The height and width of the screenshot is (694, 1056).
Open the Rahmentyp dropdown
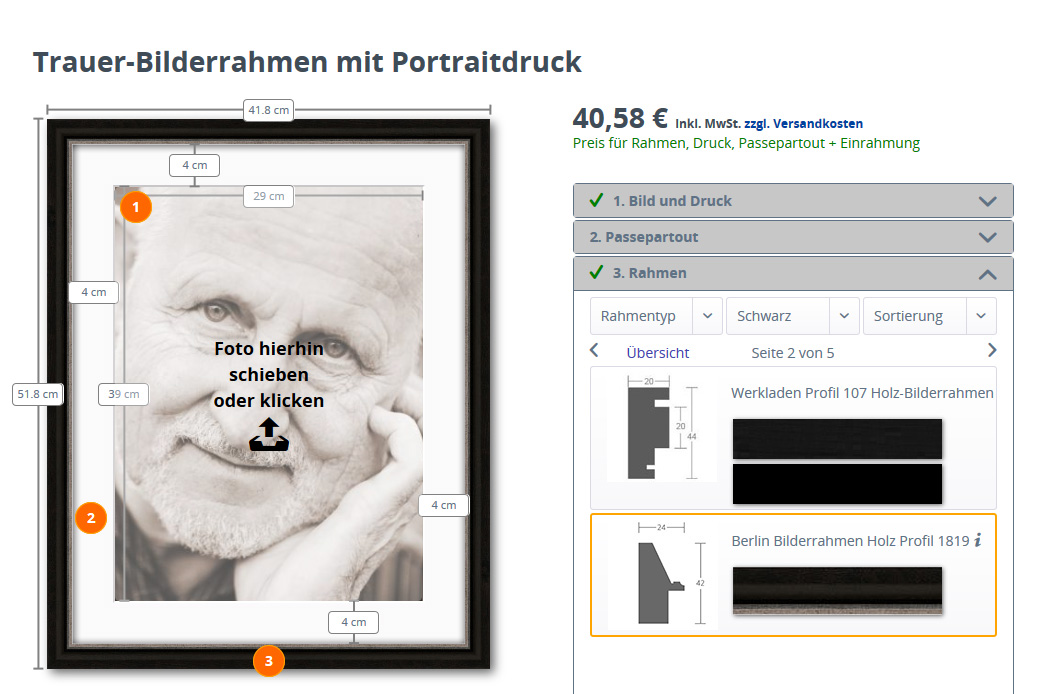click(656, 316)
